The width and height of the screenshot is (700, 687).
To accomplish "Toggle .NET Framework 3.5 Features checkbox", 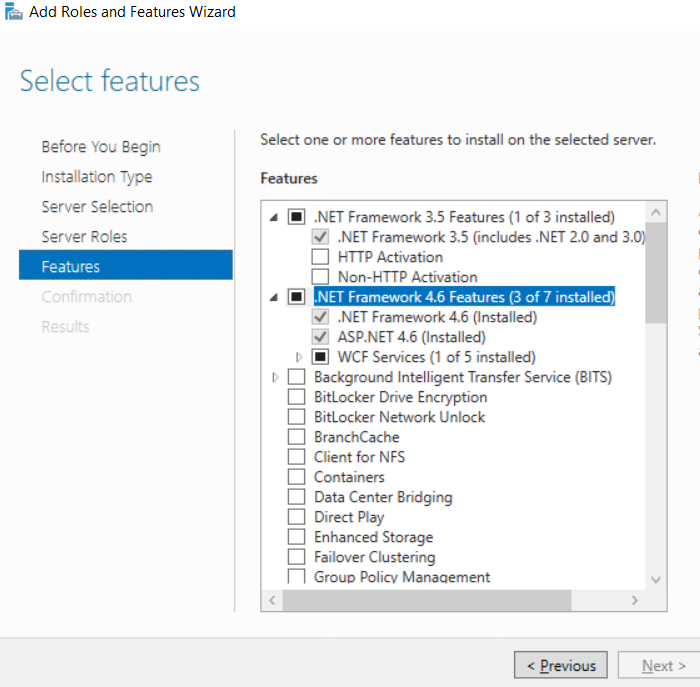I will click(x=296, y=217).
